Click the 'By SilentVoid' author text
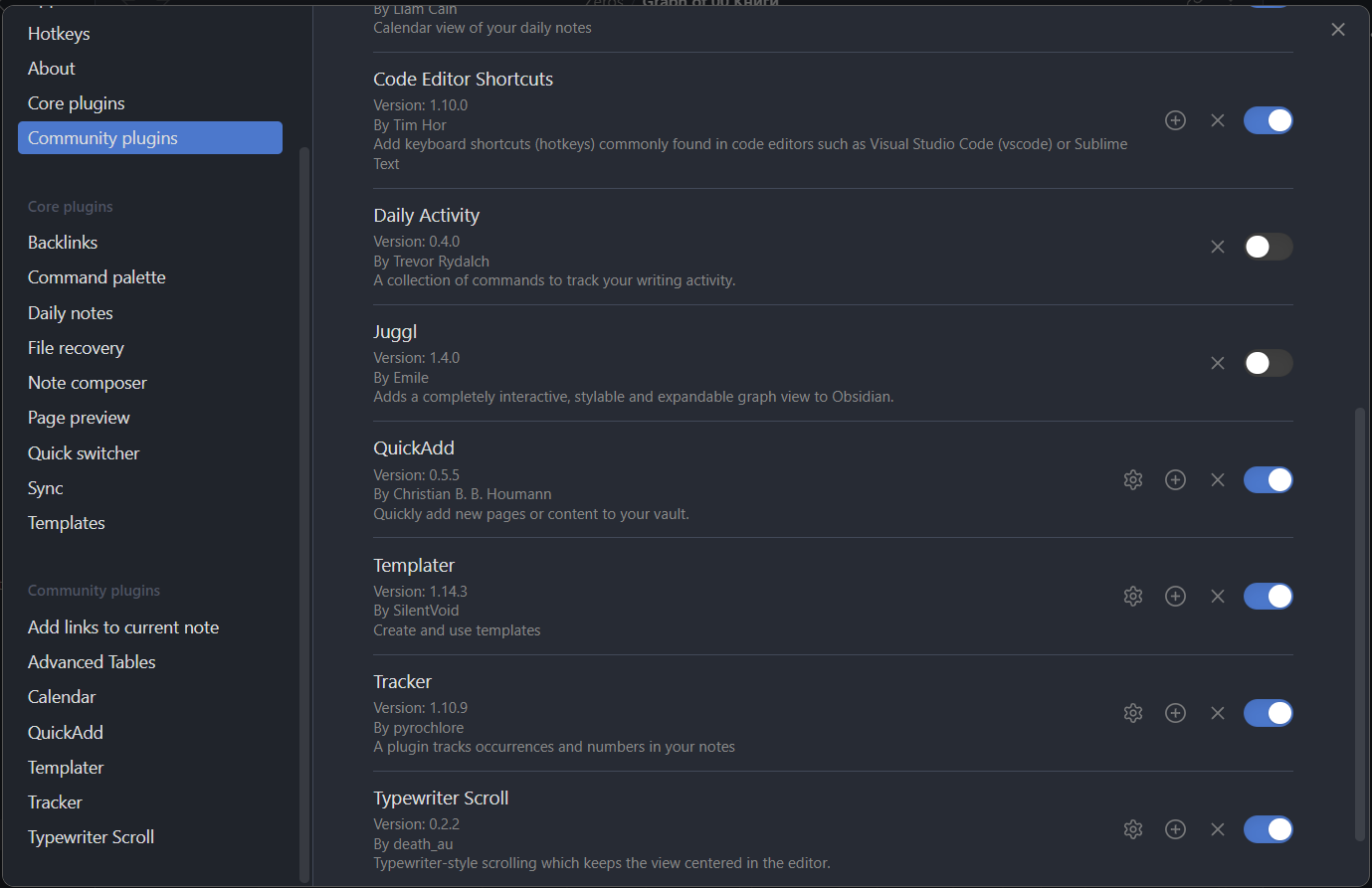1372x888 pixels. pyautogui.click(x=417, y=611)
